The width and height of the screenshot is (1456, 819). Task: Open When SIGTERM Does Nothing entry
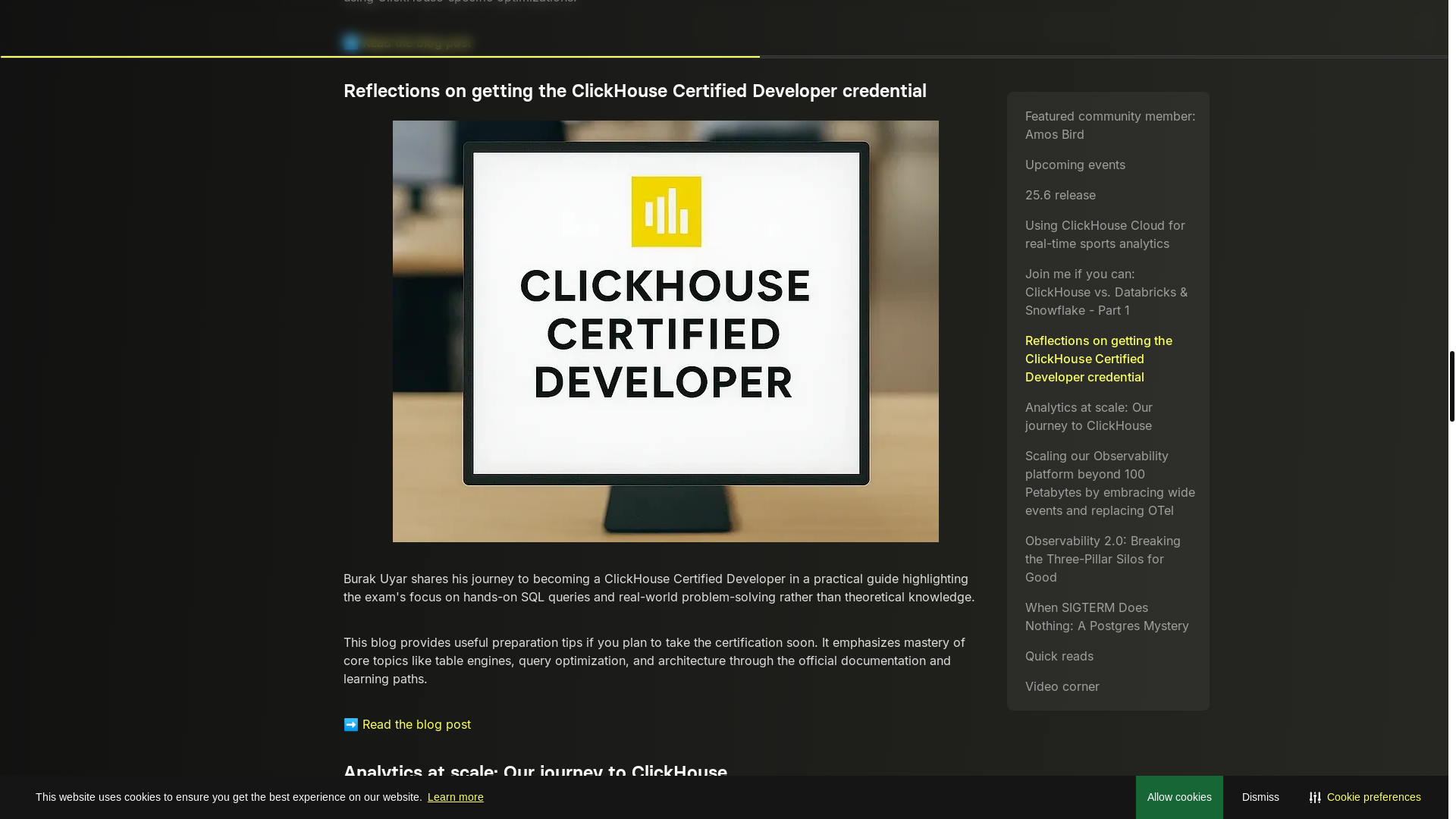click(1106, 617)
